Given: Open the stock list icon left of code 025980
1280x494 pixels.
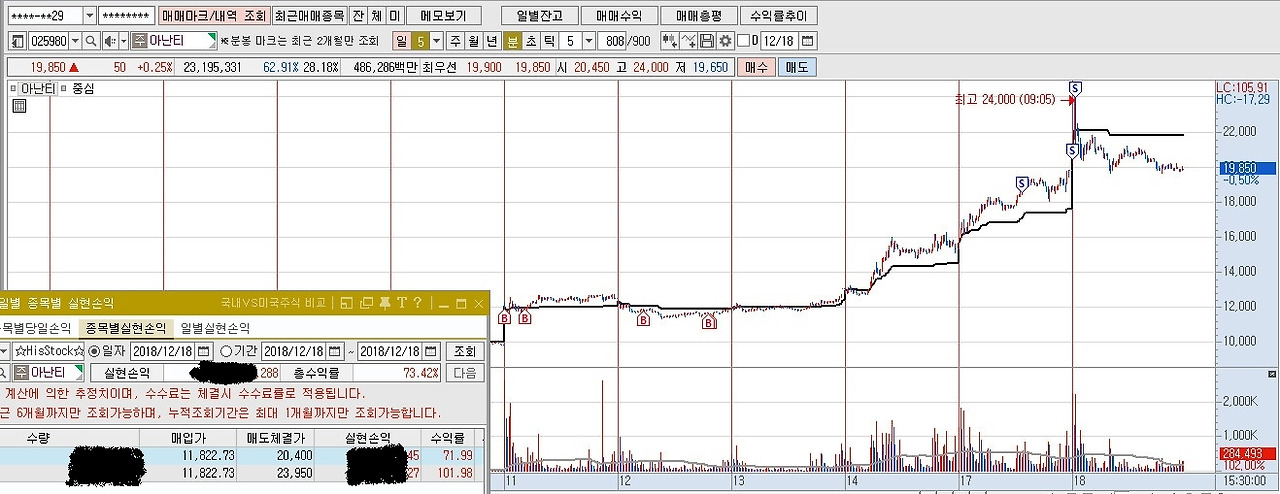Looking at the screenshot, I should [x=17, y=41].
